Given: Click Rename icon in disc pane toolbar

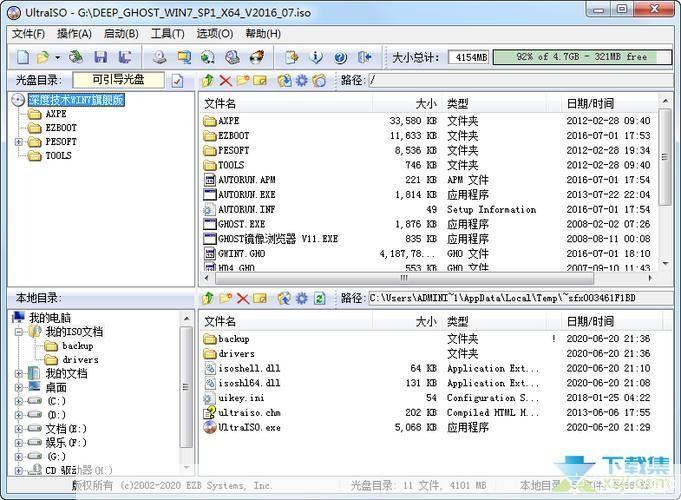Looking at the screenshot, I should [x=260, y=80].
